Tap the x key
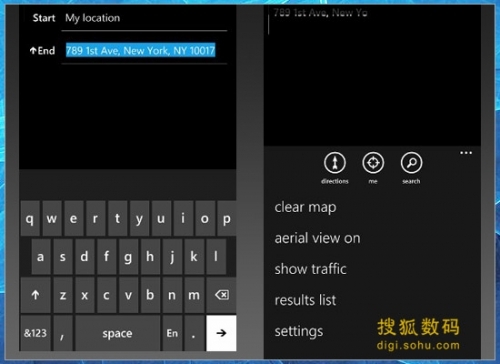Image resolution: width=500 pixels, height=364 pixels. point(84,295)
